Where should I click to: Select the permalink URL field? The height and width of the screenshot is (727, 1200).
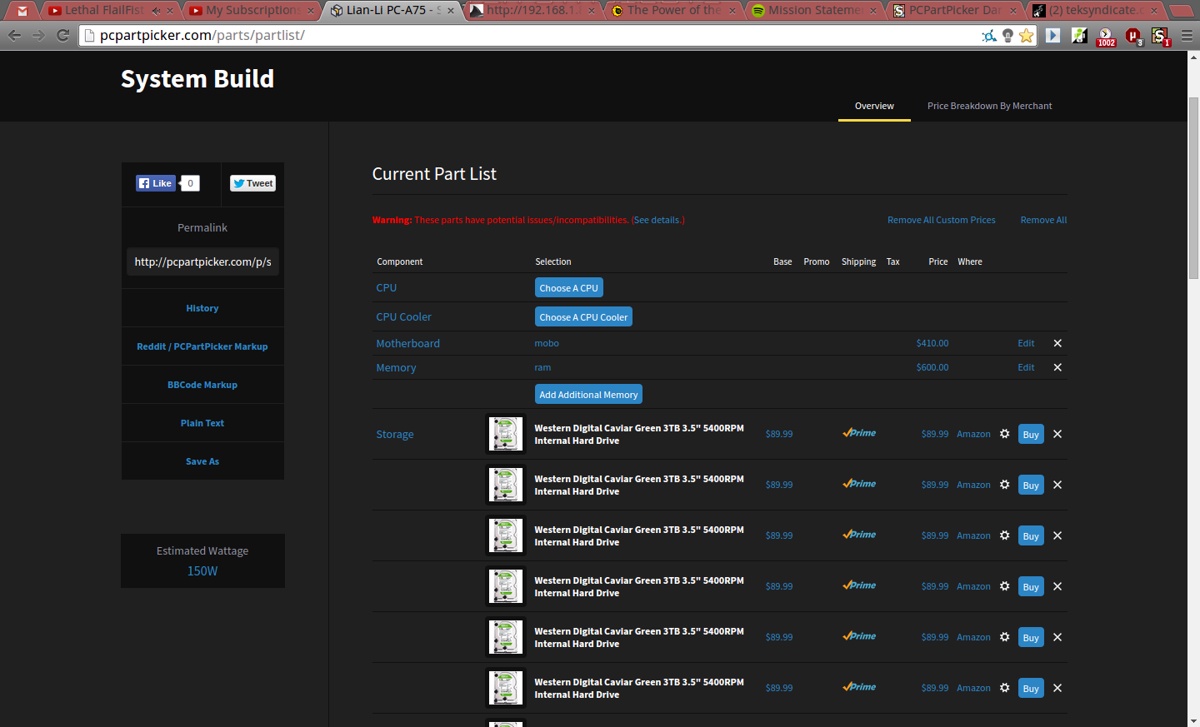pos(202,261)
